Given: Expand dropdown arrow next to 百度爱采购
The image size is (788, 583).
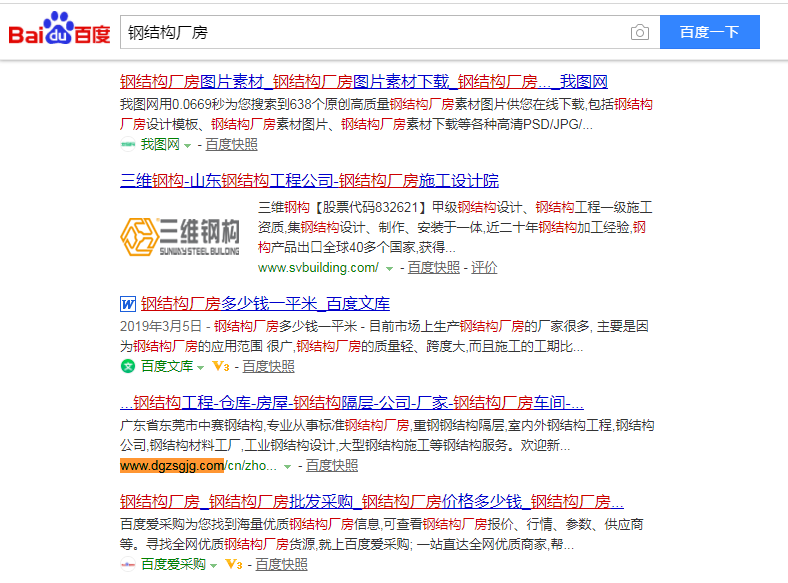Looking at the screenshot, I should [x=214, y=566].
